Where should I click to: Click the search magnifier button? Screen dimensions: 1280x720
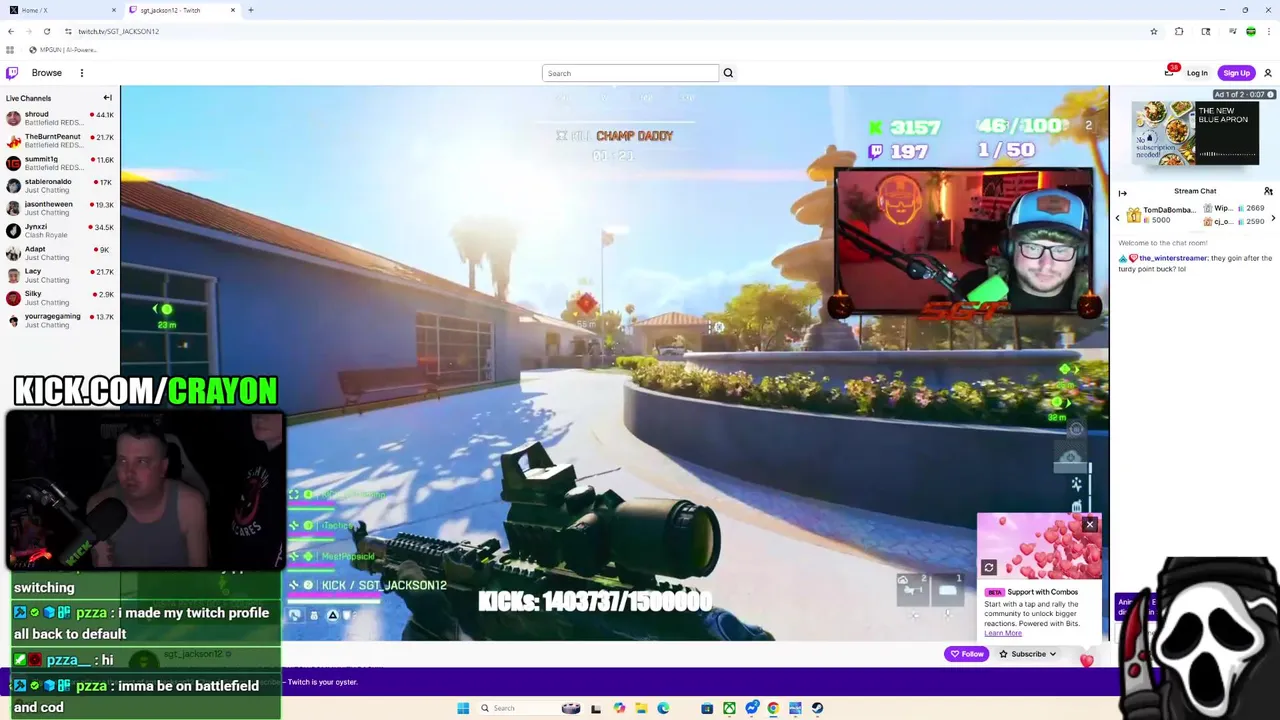[x=728, y=73]
